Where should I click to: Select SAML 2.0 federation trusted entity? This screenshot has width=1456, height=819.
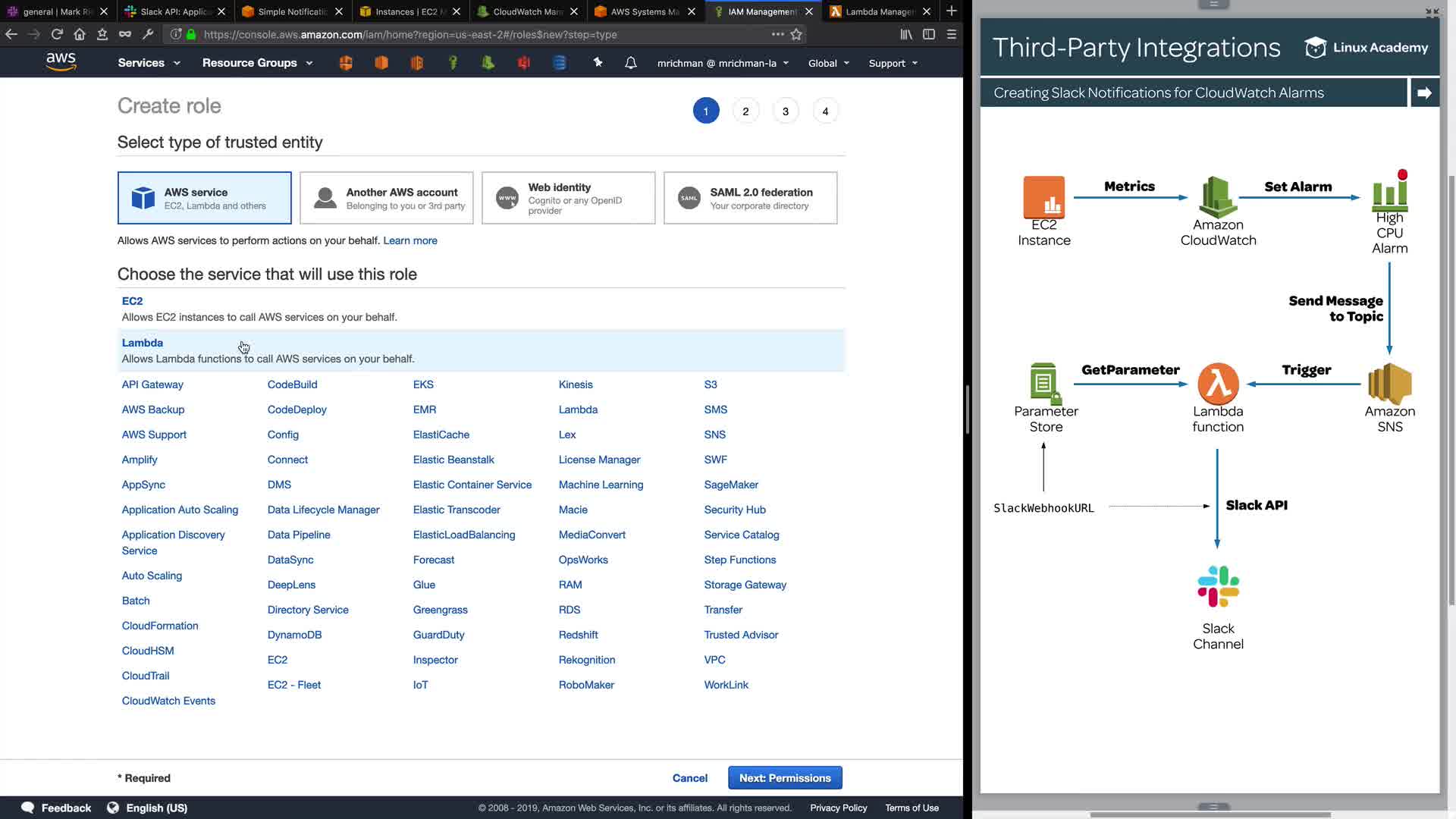click(750, 198)
